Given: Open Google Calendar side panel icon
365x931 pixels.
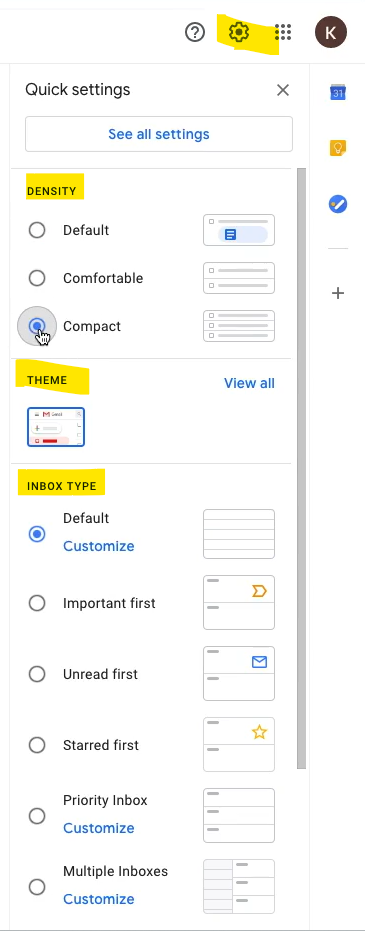Looking at the screenshot, I should click(338, 92).
